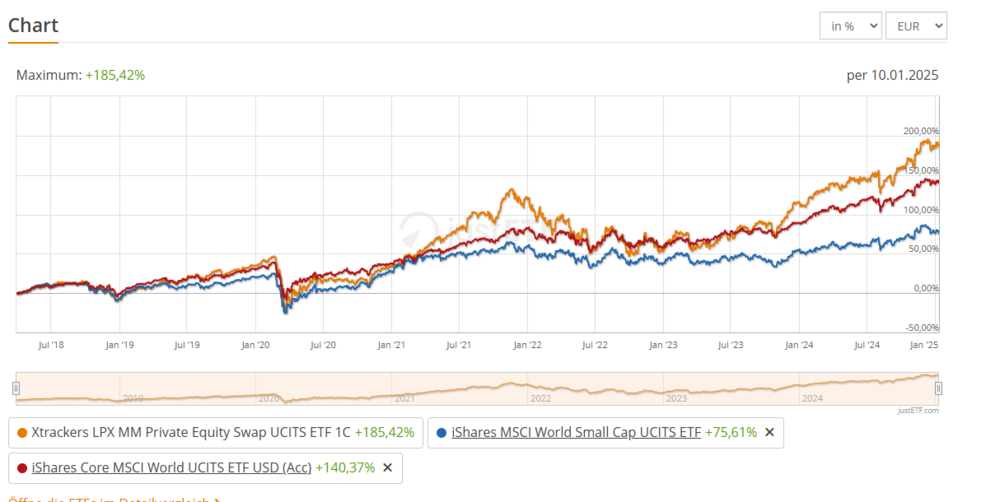Click the 'per 10.01.2025' date label
Screen dimensions: 1000x502
(892, 75)
